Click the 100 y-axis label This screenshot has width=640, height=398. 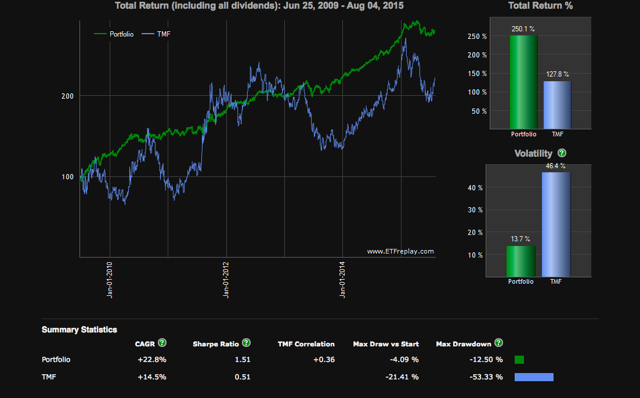pyautogui.click(x=67, y=177)
